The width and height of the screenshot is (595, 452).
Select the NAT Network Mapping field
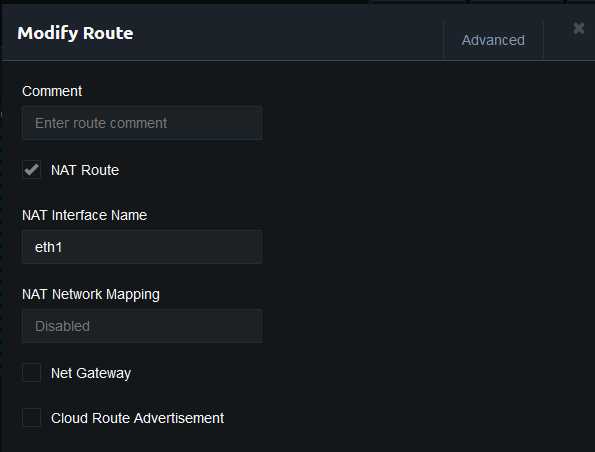click(x=142, y=326)
